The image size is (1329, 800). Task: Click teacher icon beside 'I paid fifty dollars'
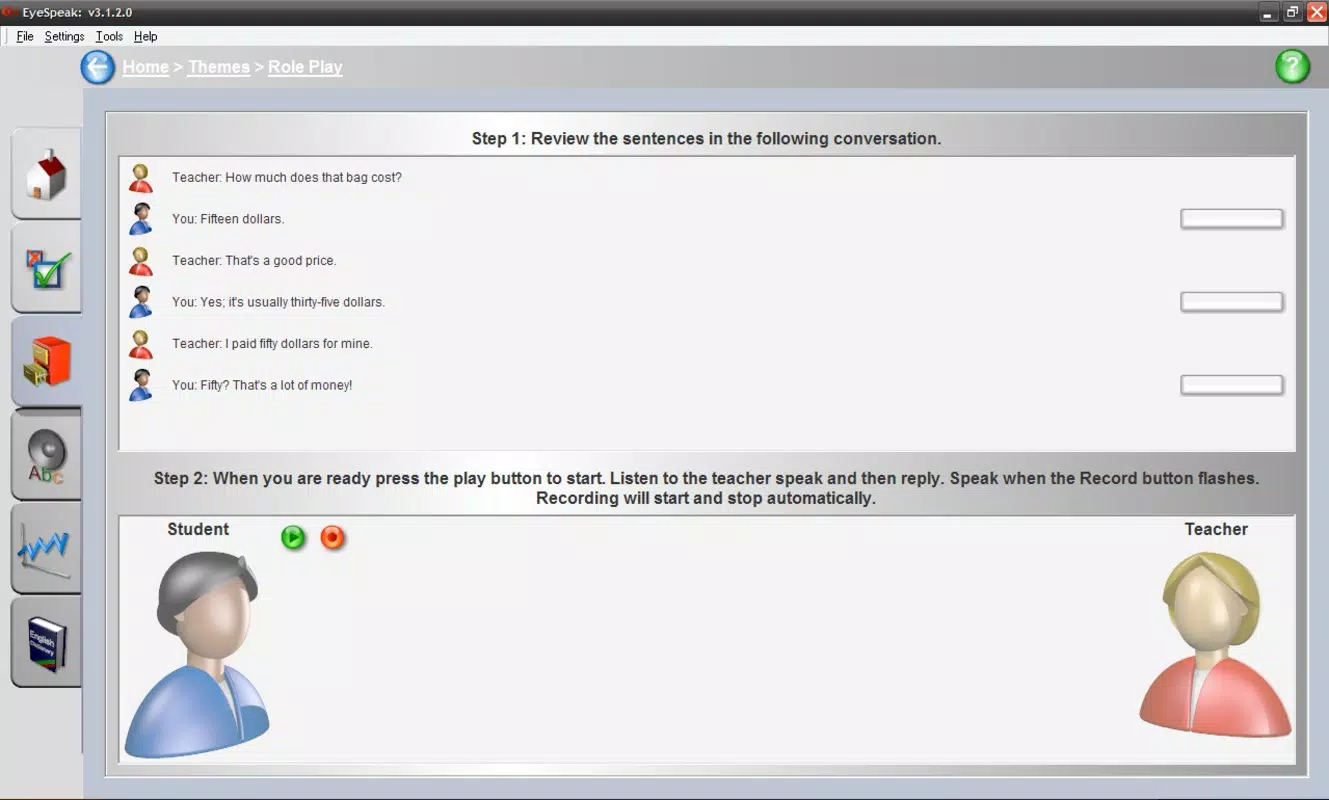(141, 344)
